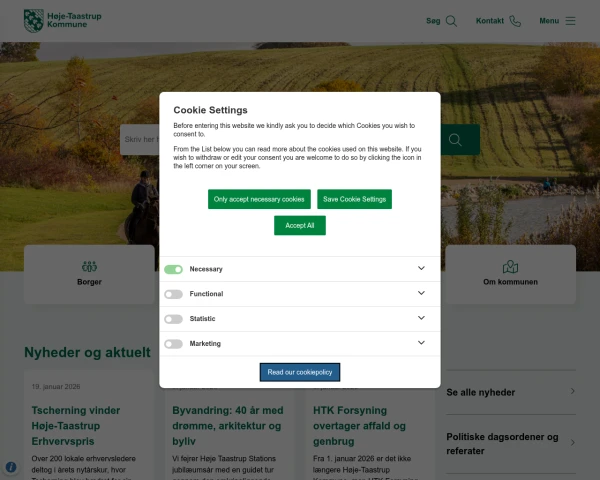This screenshot has width=600, height=480.
Task: Click the Cookie Settings dialog title
Action: coord(210,110)
